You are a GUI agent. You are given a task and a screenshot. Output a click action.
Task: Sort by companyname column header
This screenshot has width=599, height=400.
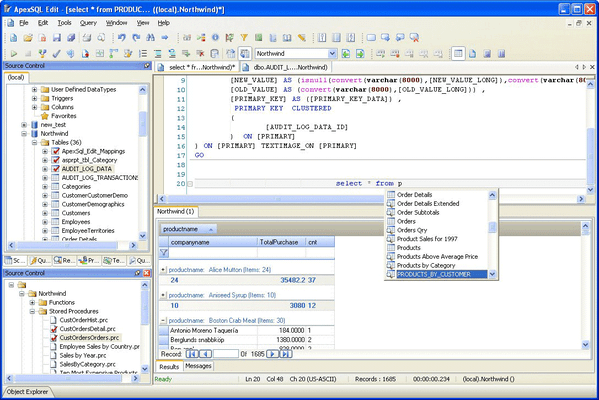[x=213, y=242]
